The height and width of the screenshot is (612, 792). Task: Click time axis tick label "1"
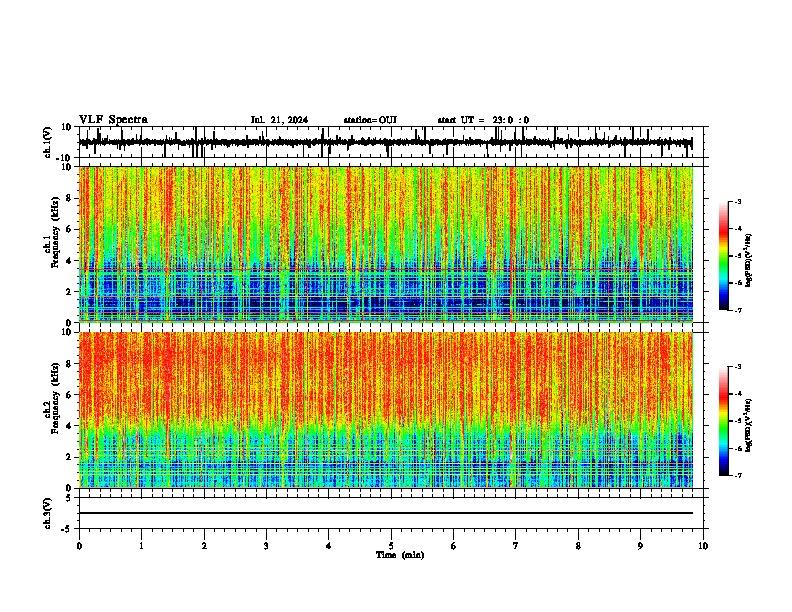pos(141,546)
